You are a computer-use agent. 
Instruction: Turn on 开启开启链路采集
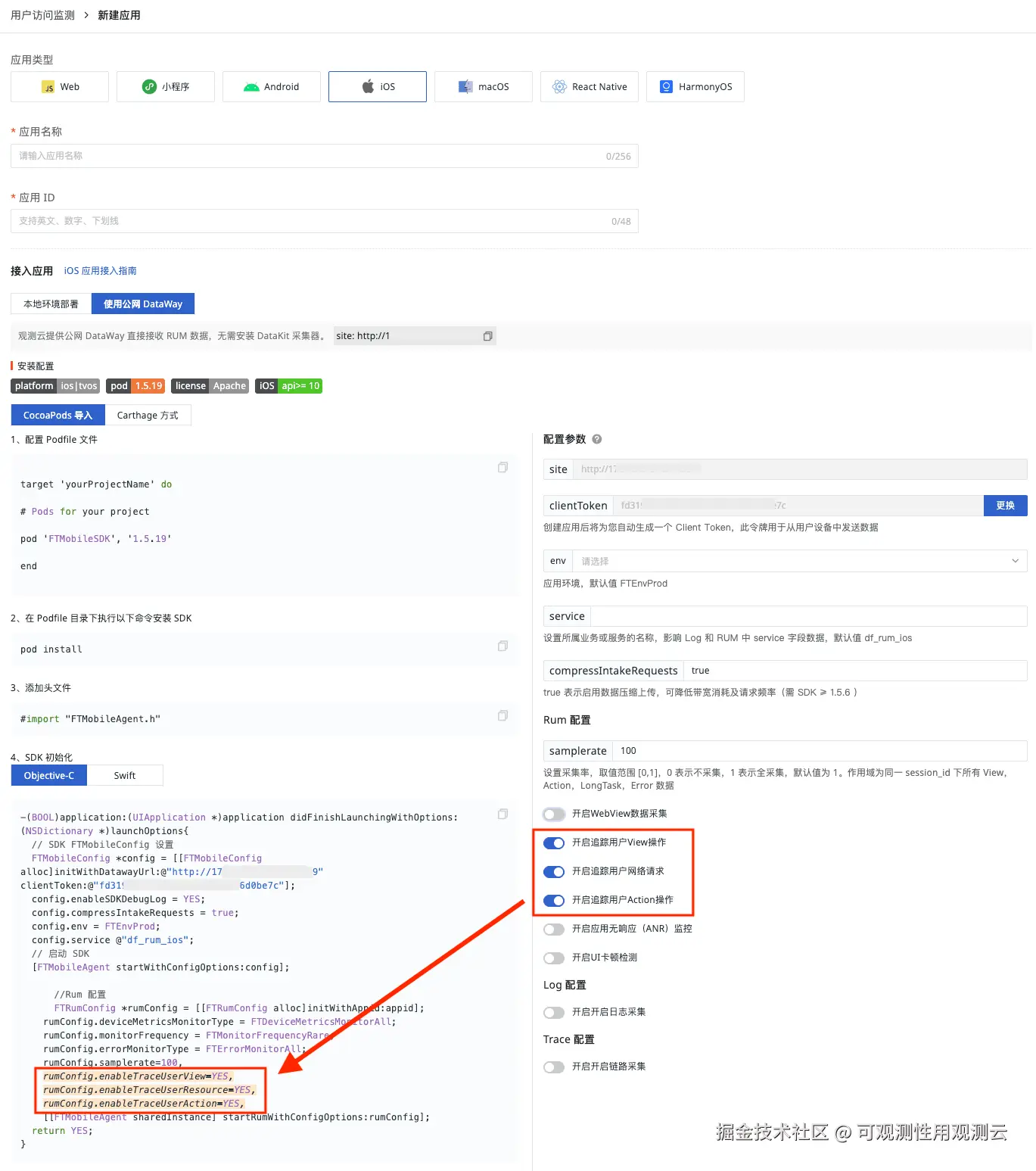click(554, 1067)
